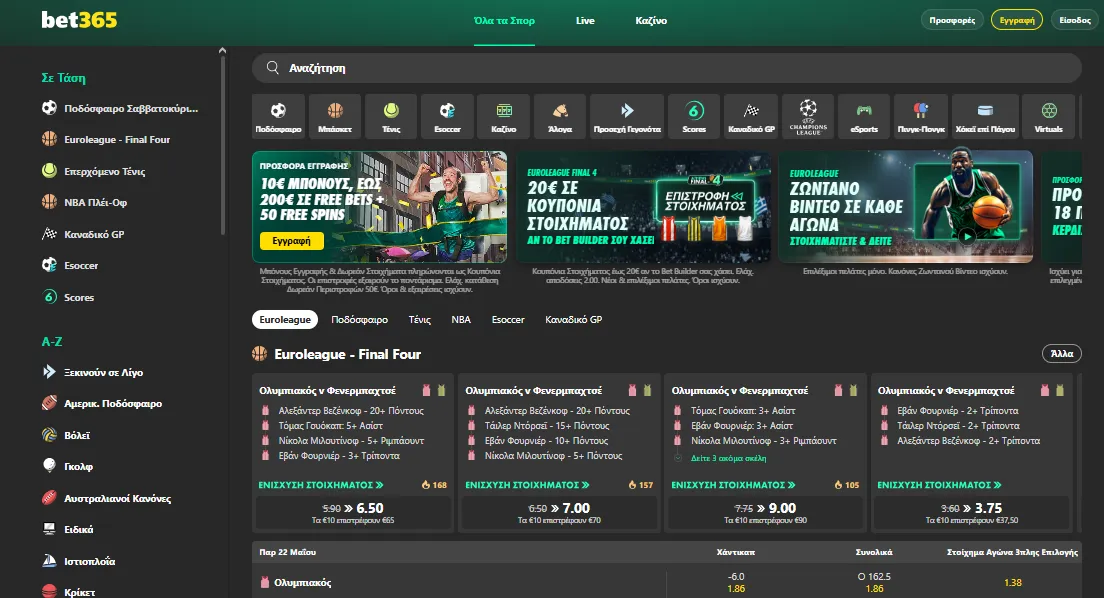Click in the Αναζήτηση search field

[667, 68]
